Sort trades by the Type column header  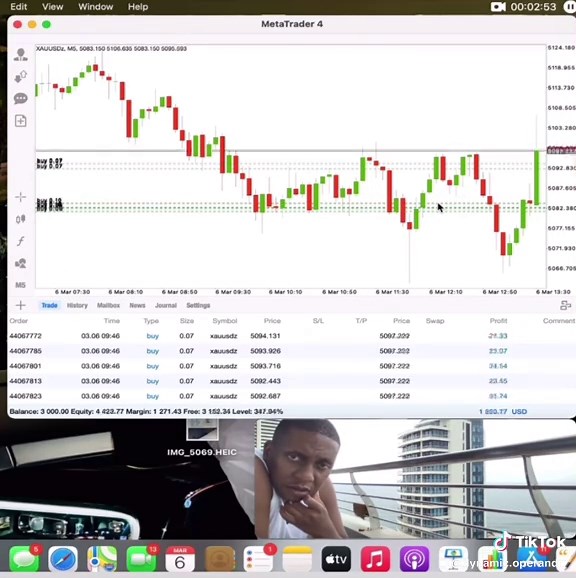[x=151, y=321]
